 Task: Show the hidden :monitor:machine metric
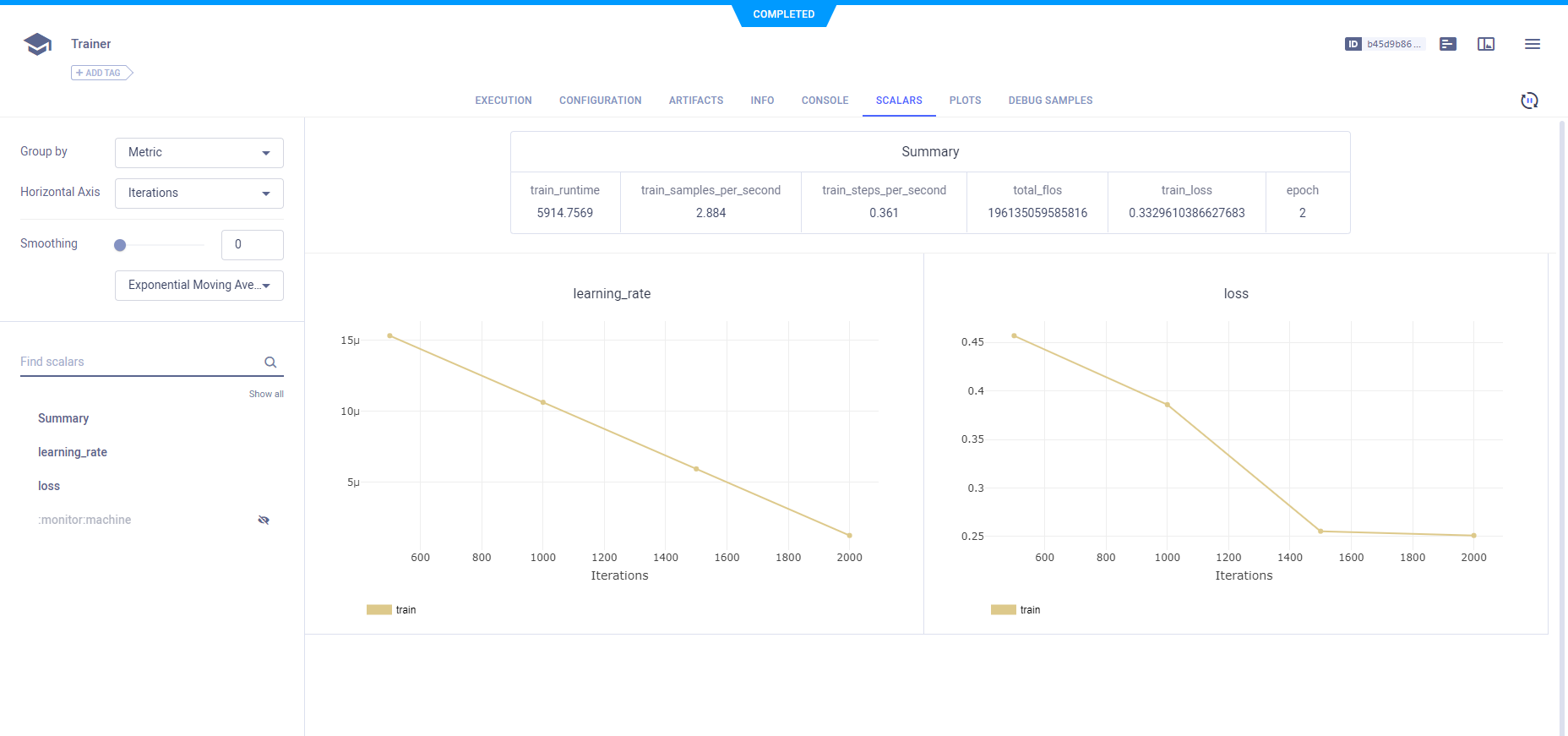tap(264, 521)
